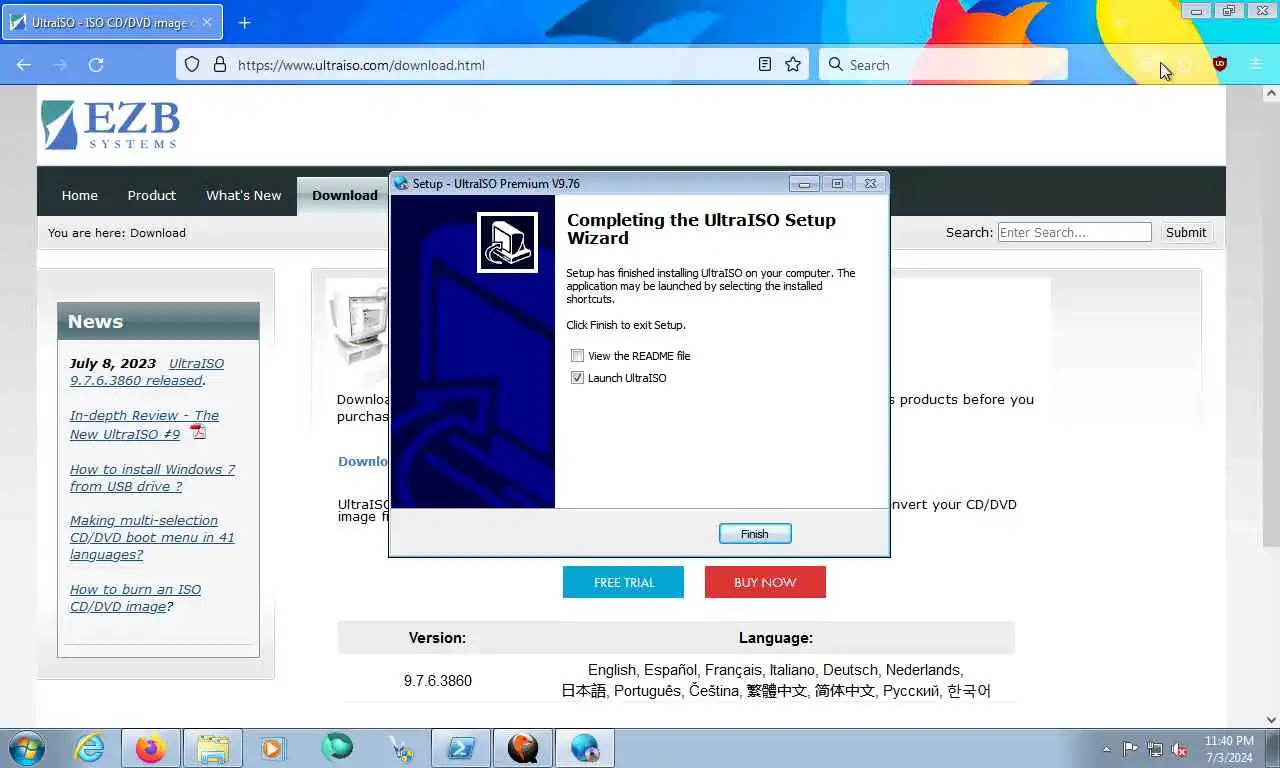This screenshot has height=768, width=1280.
Task: Click the muted volume tray icon
Action: (x=1179, y=749)
